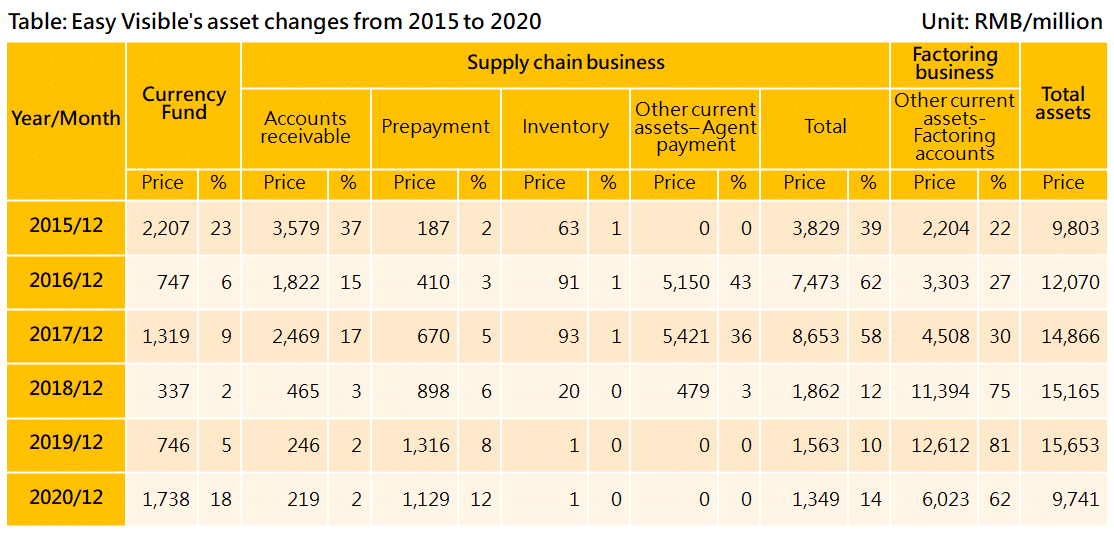
Task: Select 'Other current assets-Factoring accounts' header
Action: click(955, 127)
